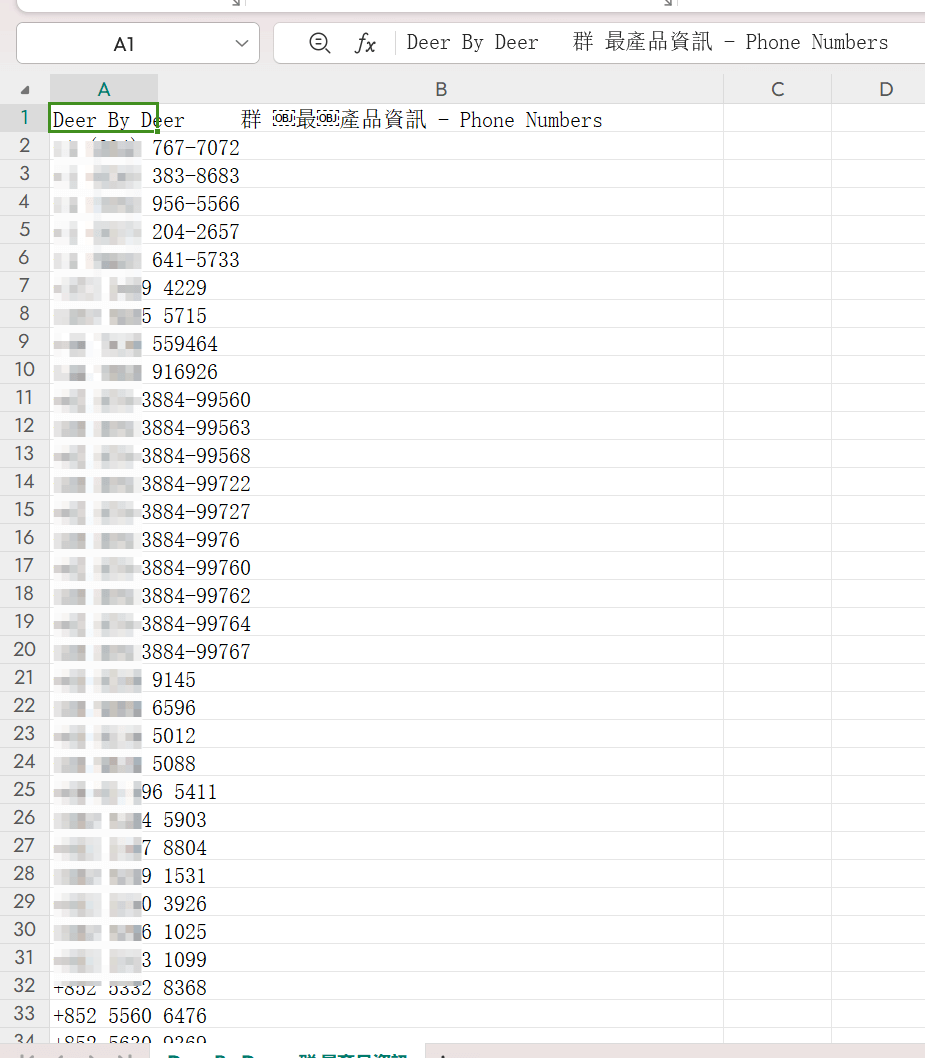Select row 5 header
Image resolution: width=925 pixels, height=1058 pixels.
(25, 229)
